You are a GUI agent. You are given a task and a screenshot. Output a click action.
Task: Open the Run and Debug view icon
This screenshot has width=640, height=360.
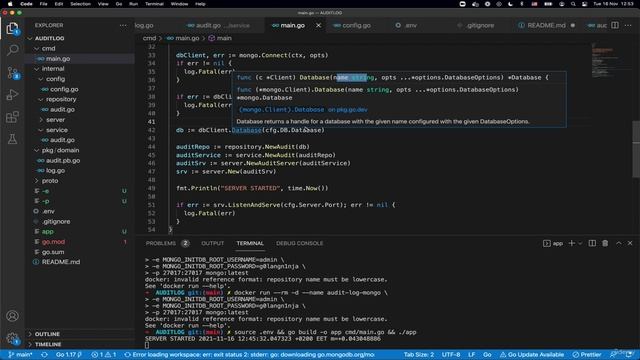pos(12,95)
